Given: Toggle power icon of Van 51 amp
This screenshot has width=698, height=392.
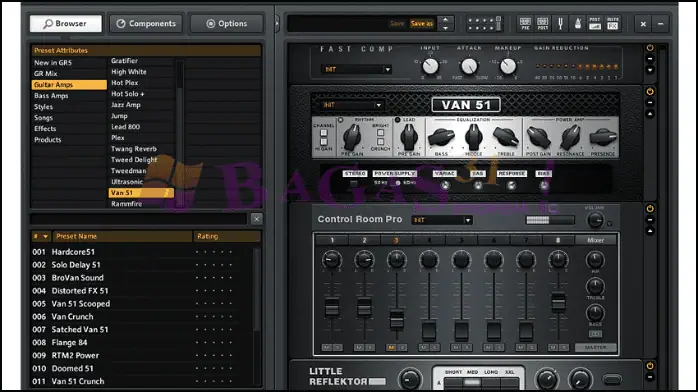Looking at the screenshot, I should [x=650, y=91].
